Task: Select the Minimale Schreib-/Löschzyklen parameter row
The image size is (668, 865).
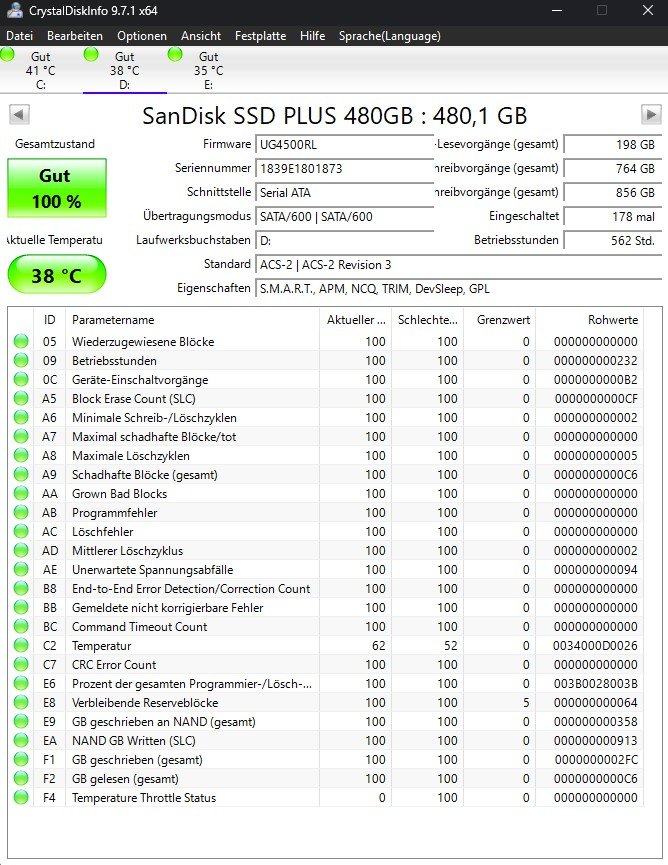Action: tap(326, 418)
